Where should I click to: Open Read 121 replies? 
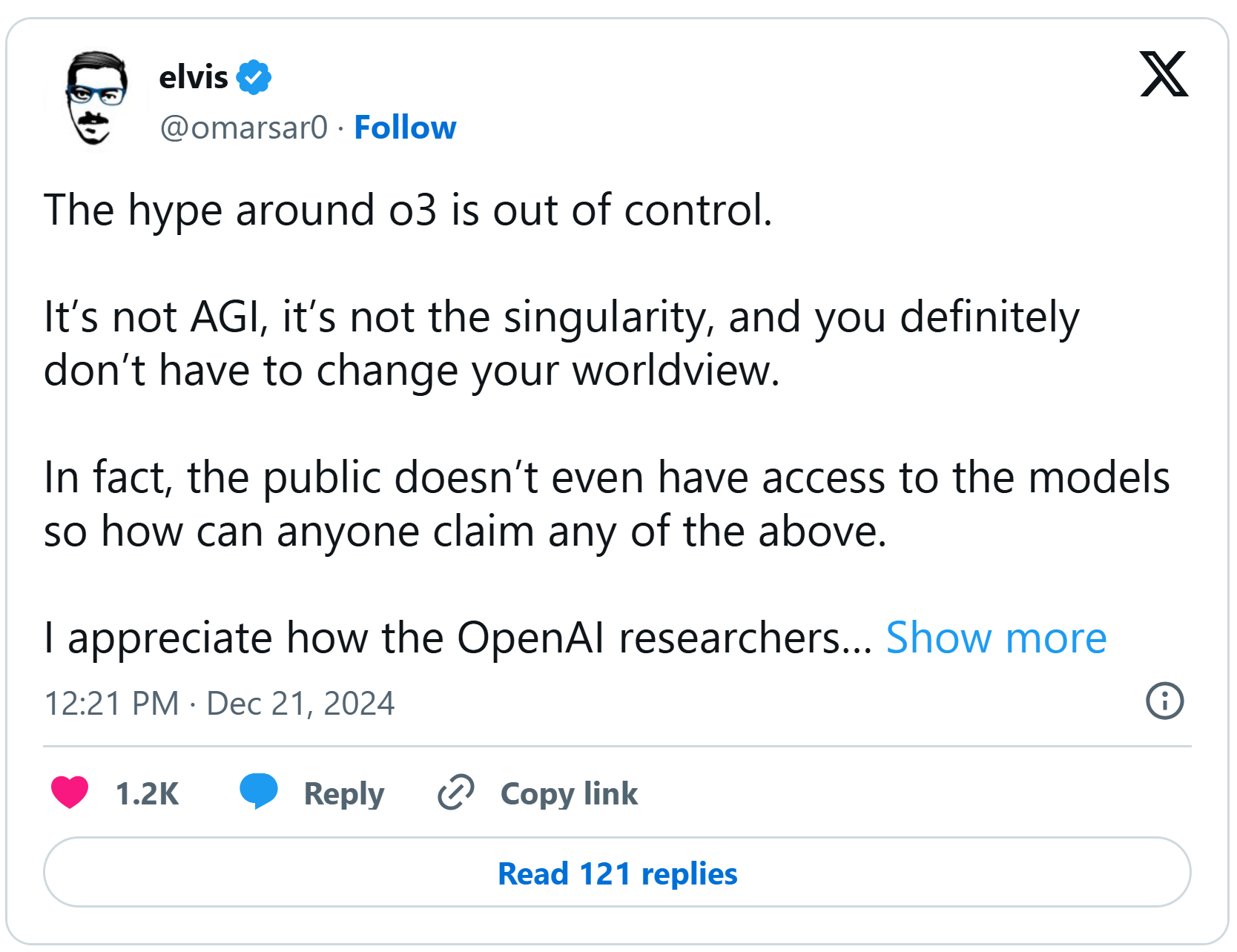(x=617, y=873)
